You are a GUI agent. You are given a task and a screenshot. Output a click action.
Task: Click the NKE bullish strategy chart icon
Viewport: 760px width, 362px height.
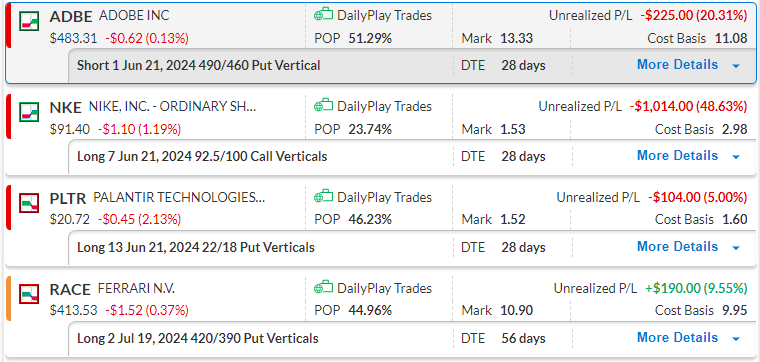30,112
